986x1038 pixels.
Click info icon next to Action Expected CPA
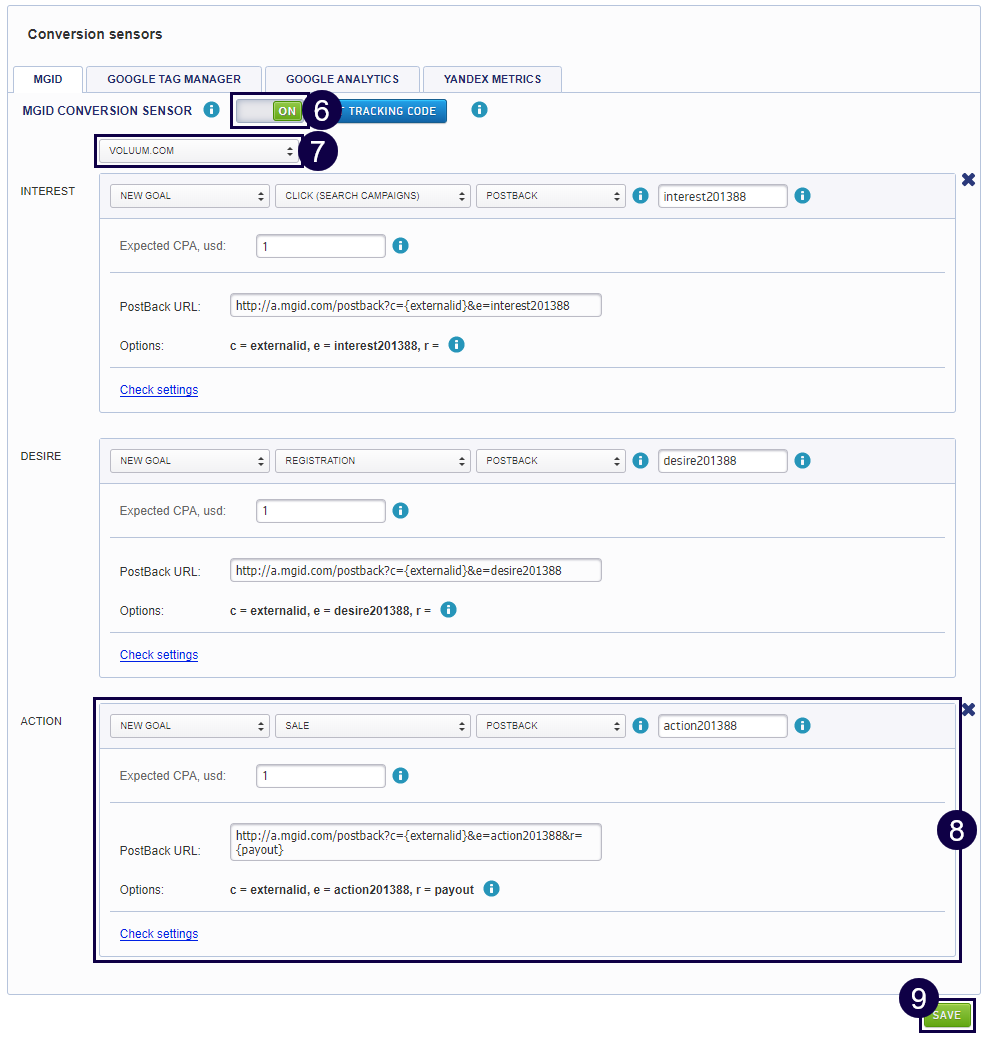coord(401,775)
